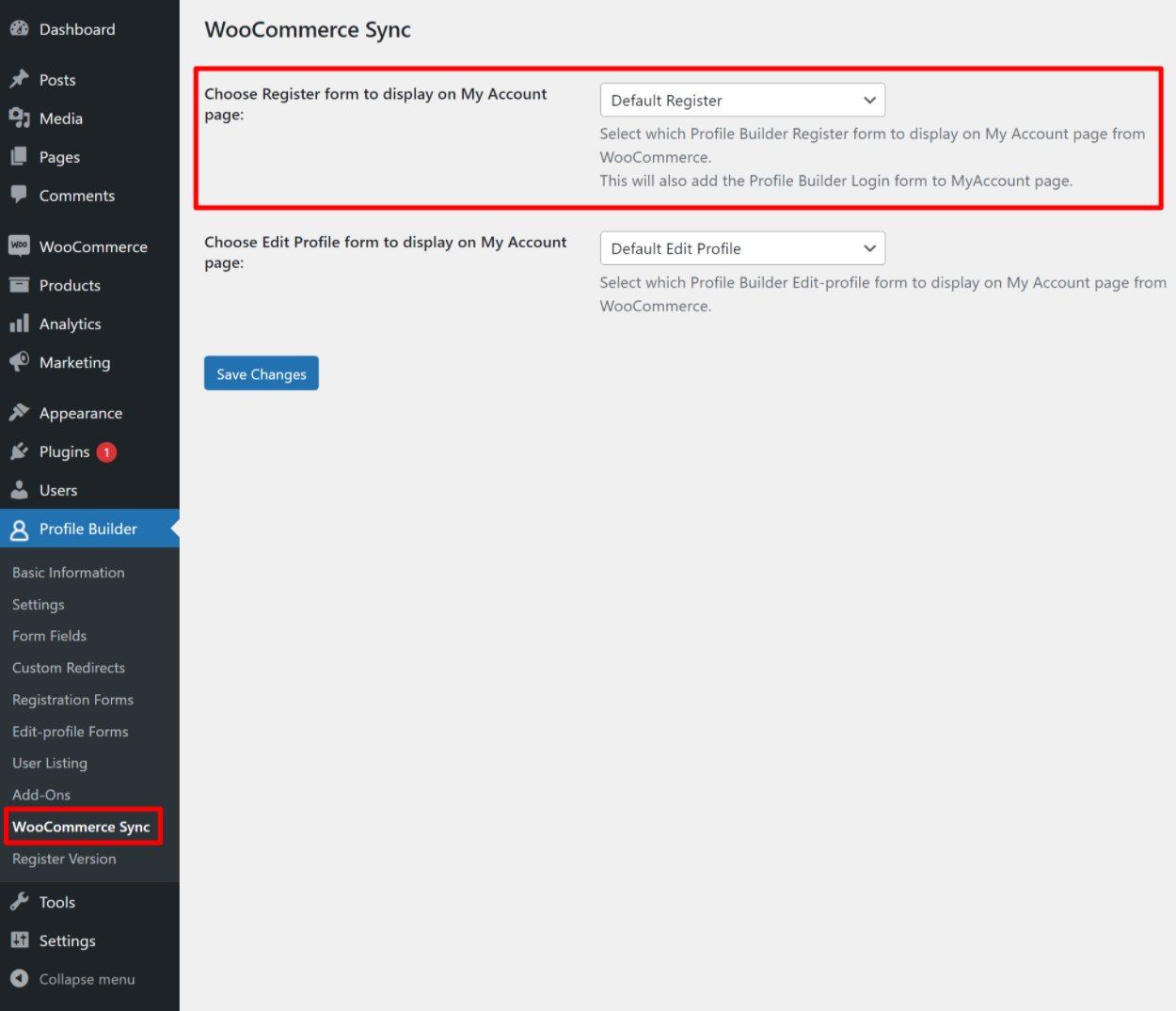Click the Settings sliders icon
Viewport: 1176px width, 1011px height.
tap(19, 940)
